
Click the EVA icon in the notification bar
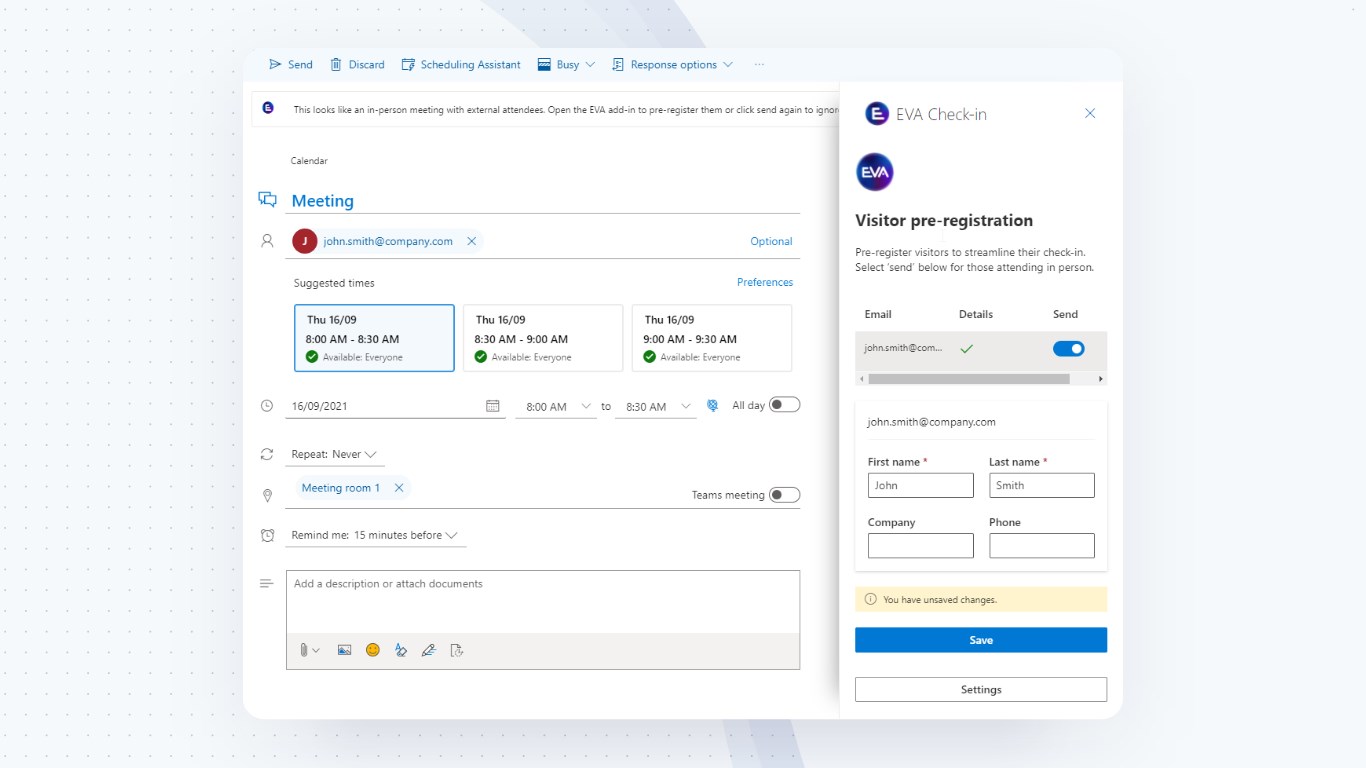268,108
